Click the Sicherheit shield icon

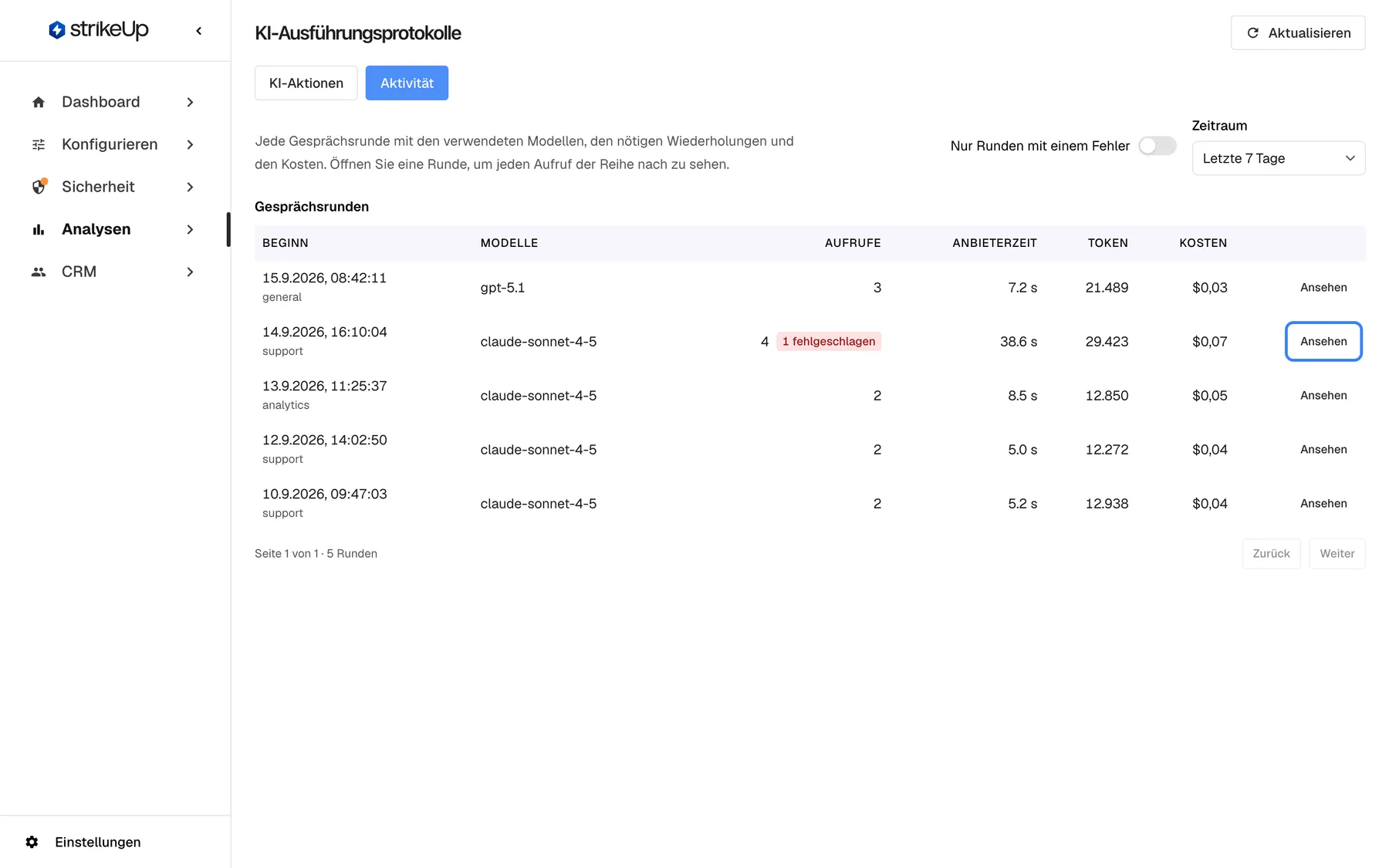pos(39,186)
